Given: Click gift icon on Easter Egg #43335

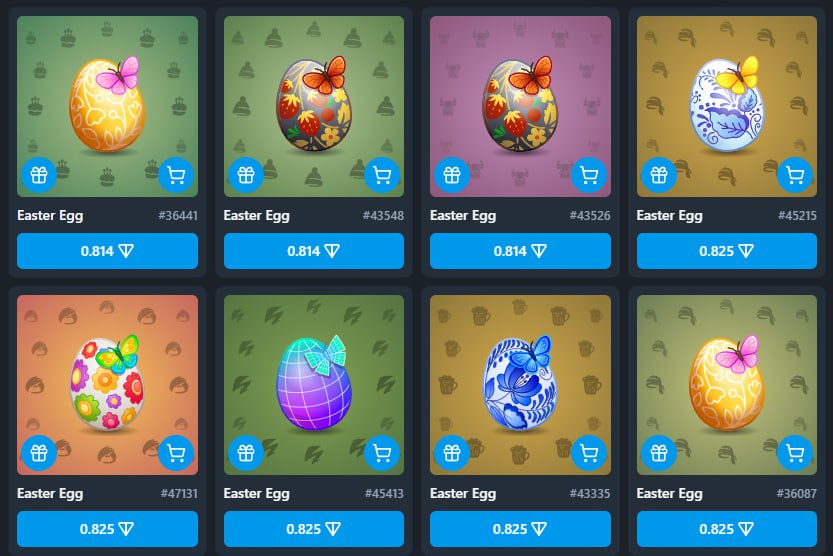Looking at the screenshot, I should pyautogui.click(x=452, y=453).
